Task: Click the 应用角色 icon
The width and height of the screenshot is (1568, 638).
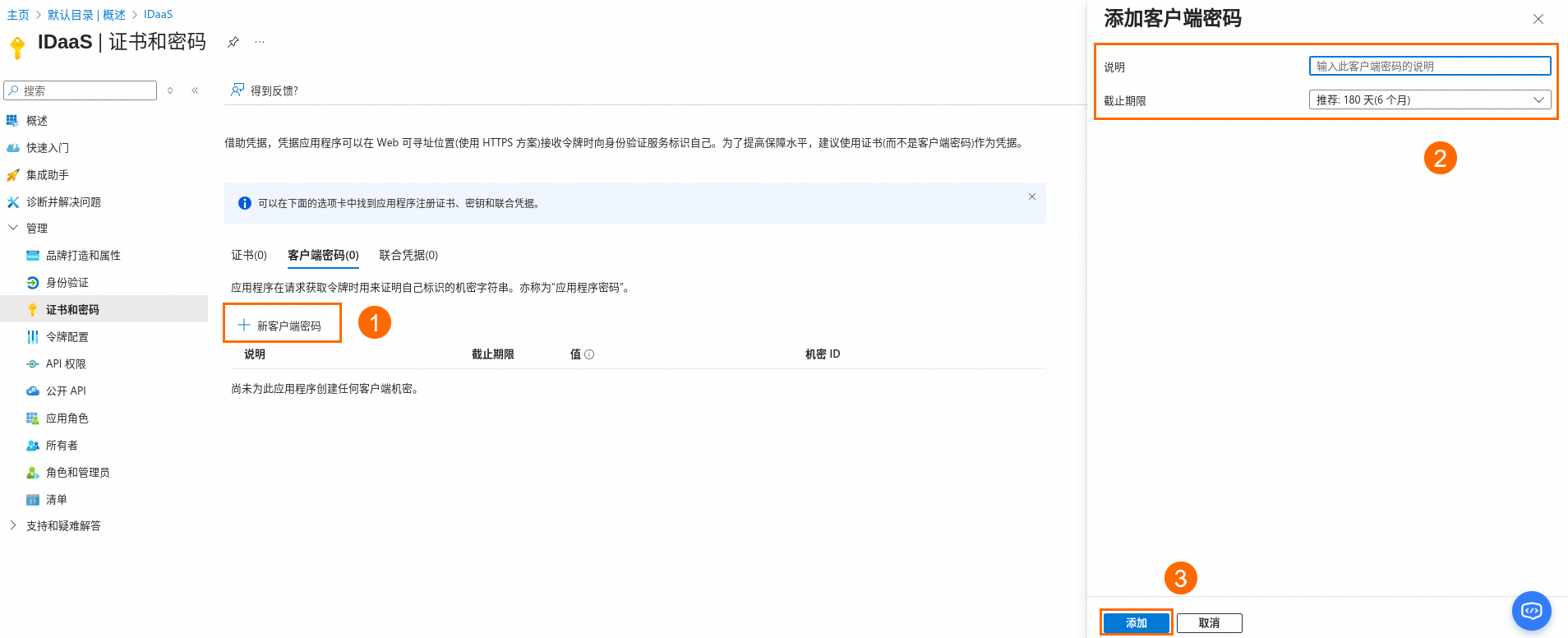Action: click(33, 418)
